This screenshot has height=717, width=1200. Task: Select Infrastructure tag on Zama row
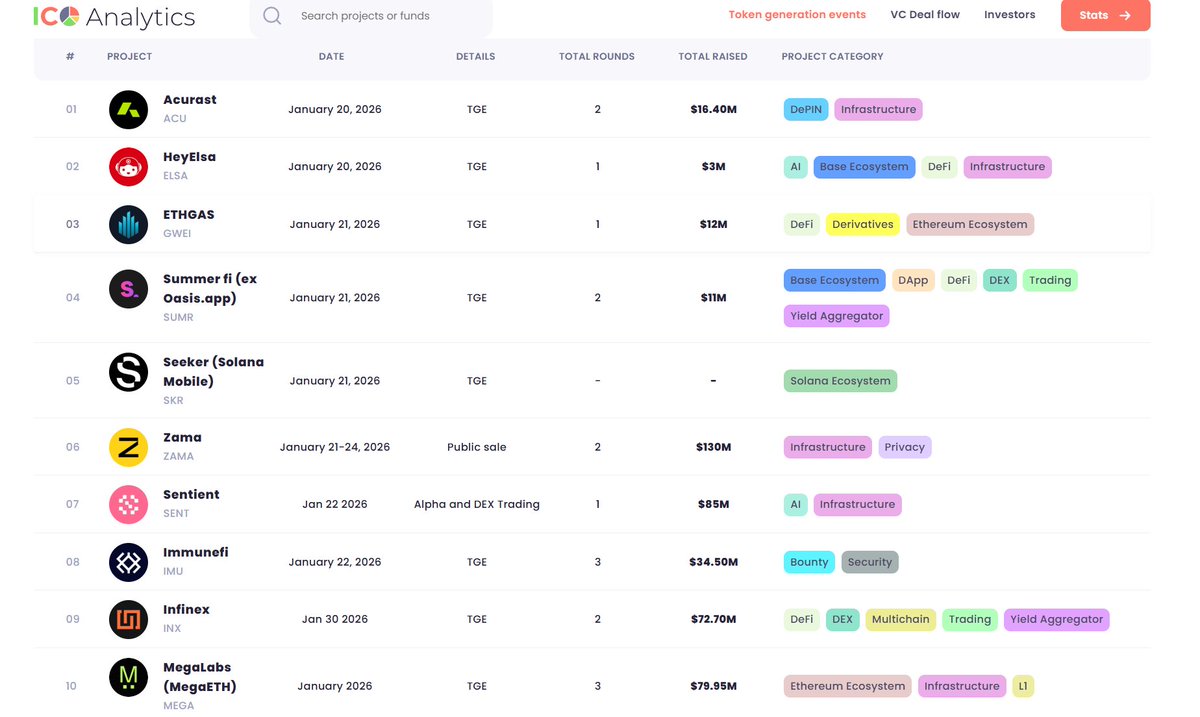[828, 447]
